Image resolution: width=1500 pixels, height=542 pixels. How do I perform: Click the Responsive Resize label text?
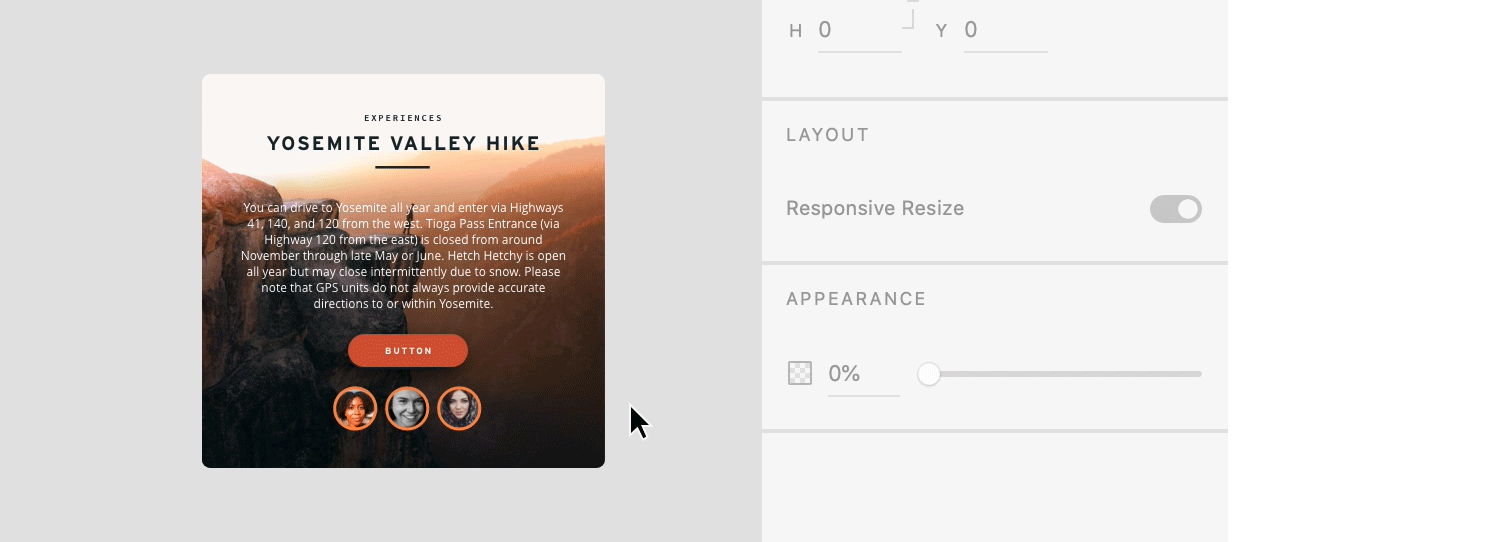pyautogui.click(x=875, y=209)
